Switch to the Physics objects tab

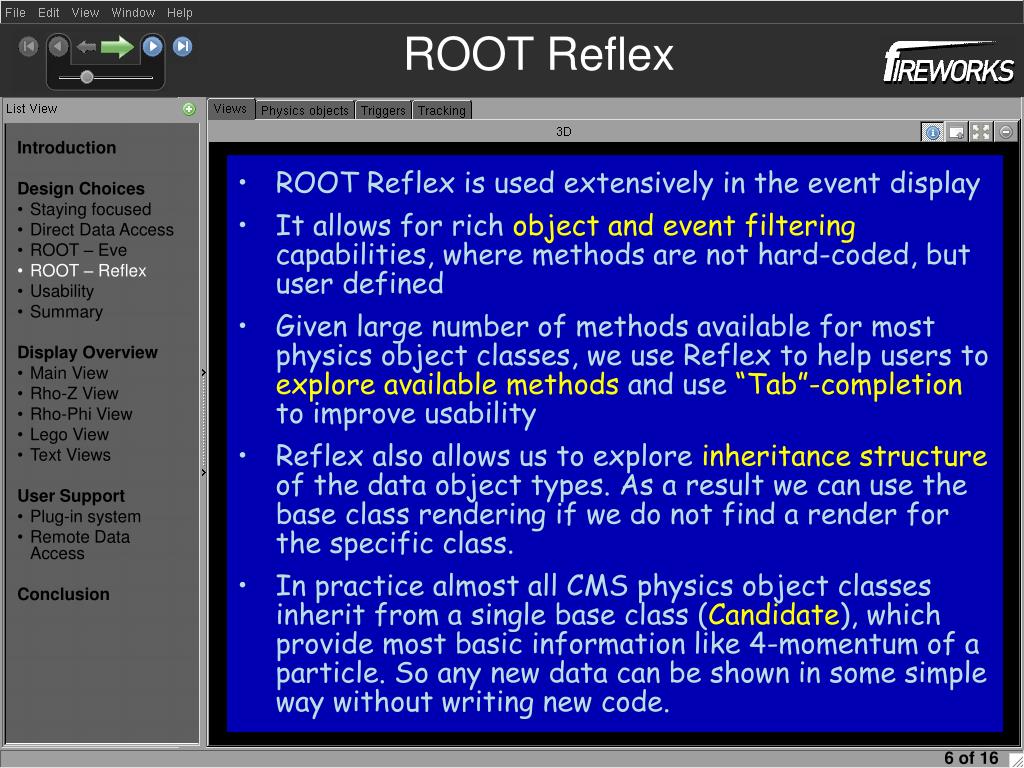[x=304, y=110]
